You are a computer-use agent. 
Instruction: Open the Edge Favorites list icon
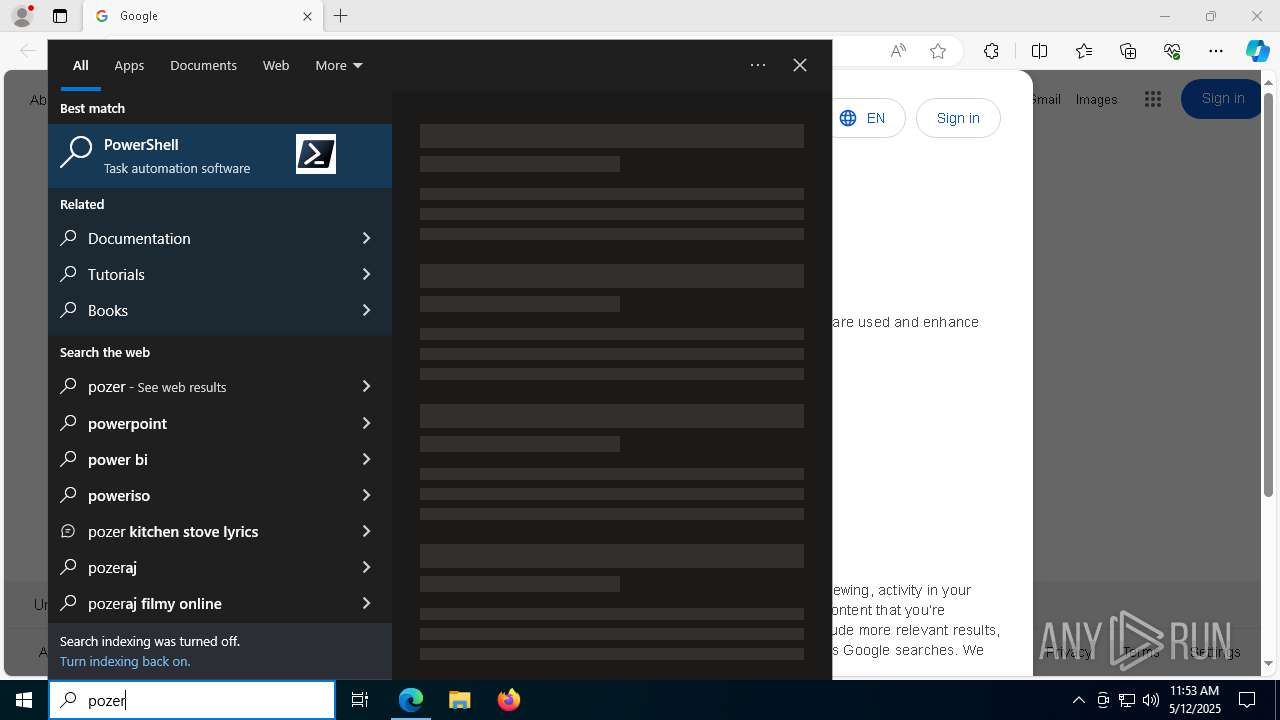pos(1084,51)
